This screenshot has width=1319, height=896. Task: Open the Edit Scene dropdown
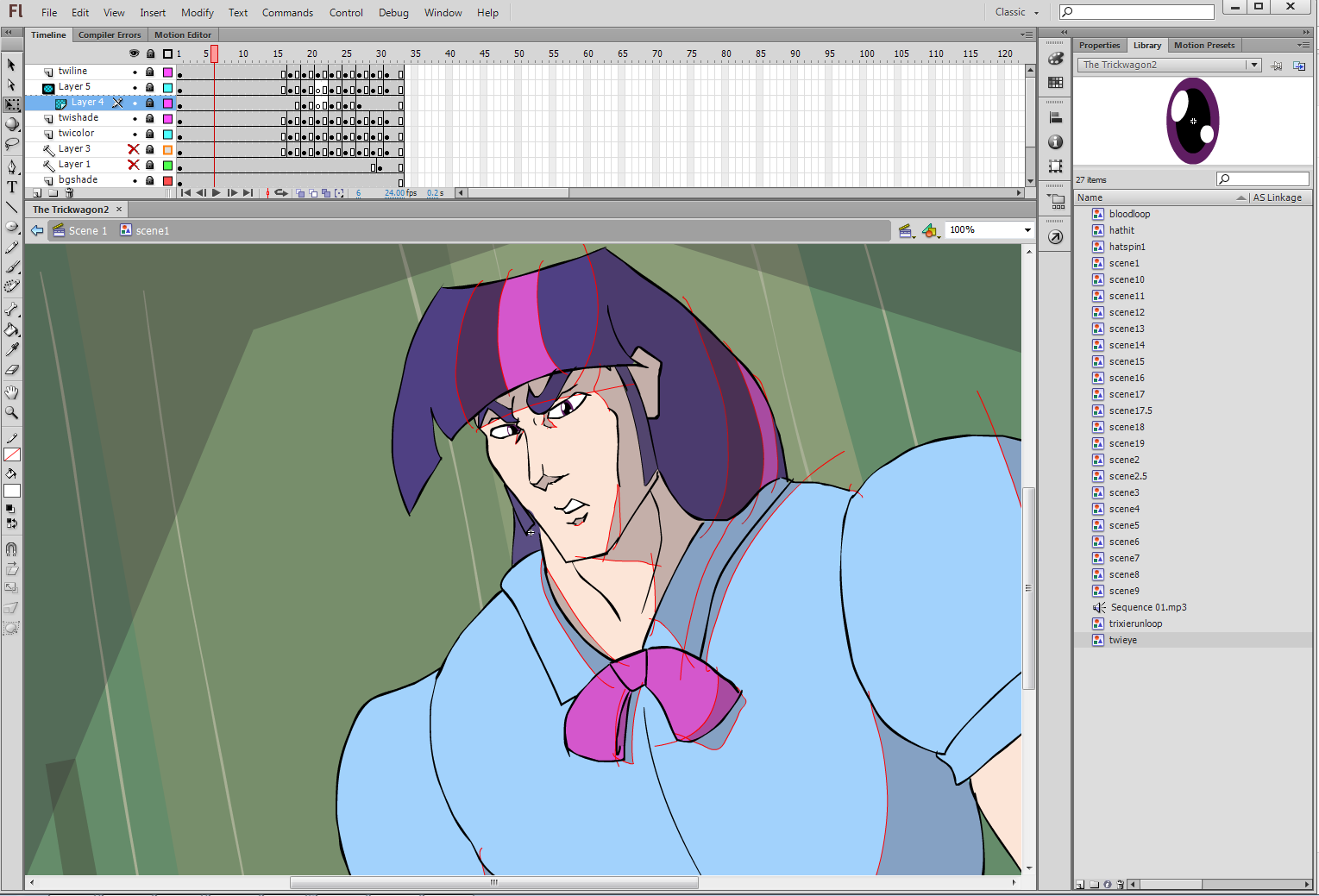coord(906,231)
